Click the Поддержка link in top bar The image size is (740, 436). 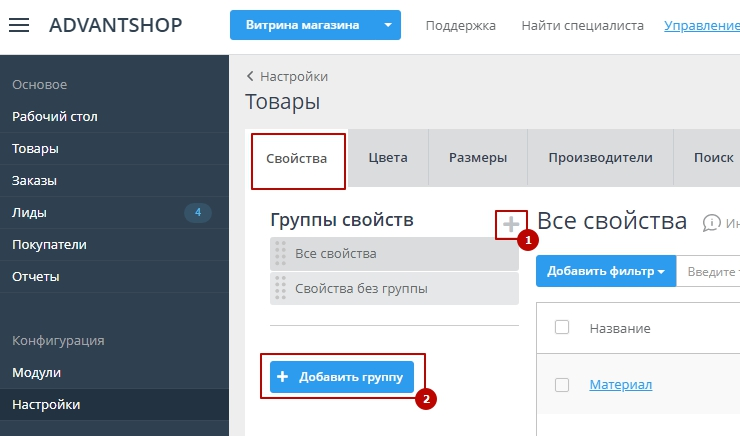(460, 25)
